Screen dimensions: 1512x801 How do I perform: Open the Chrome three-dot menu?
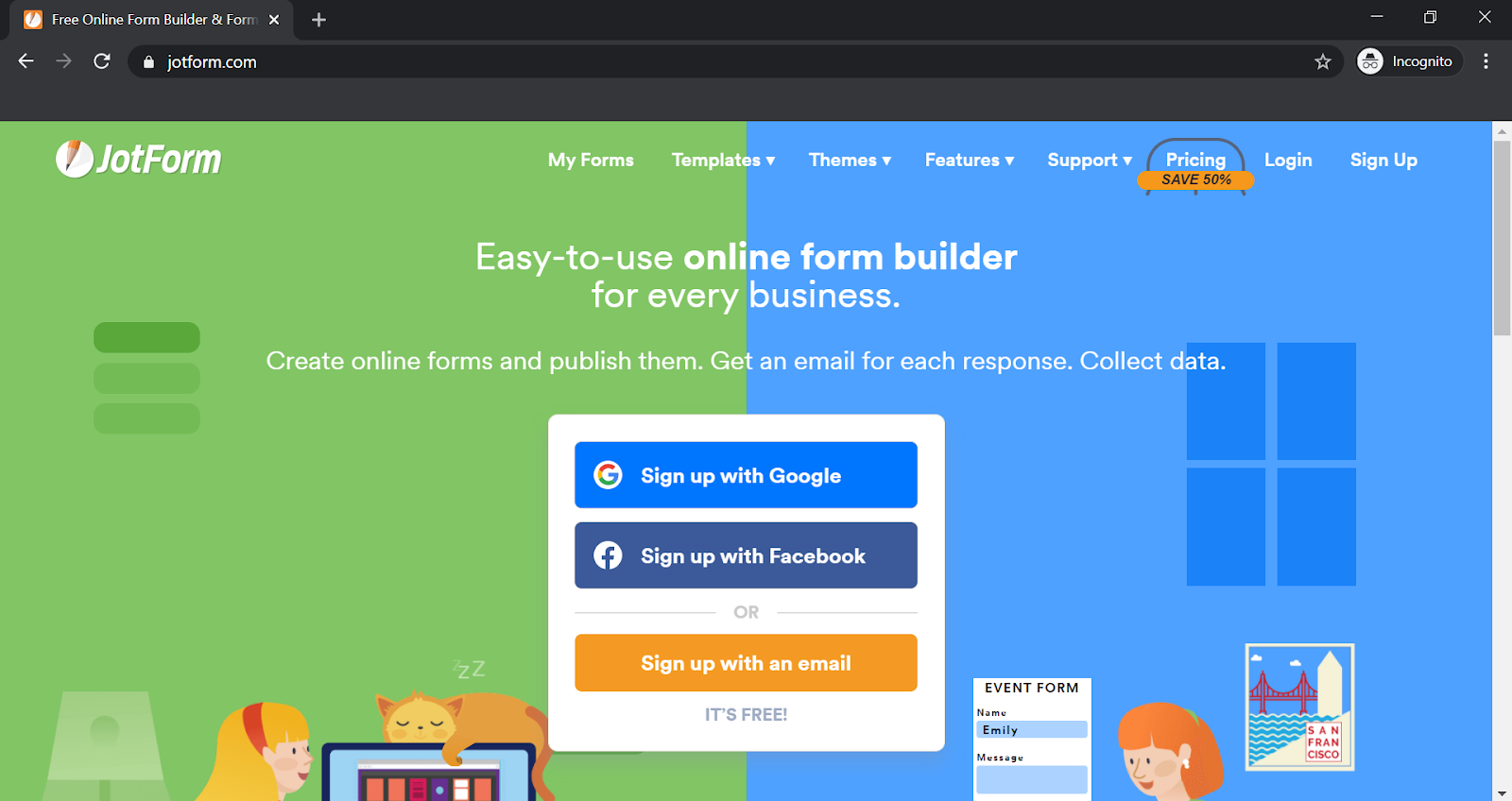coord(1486,61)
